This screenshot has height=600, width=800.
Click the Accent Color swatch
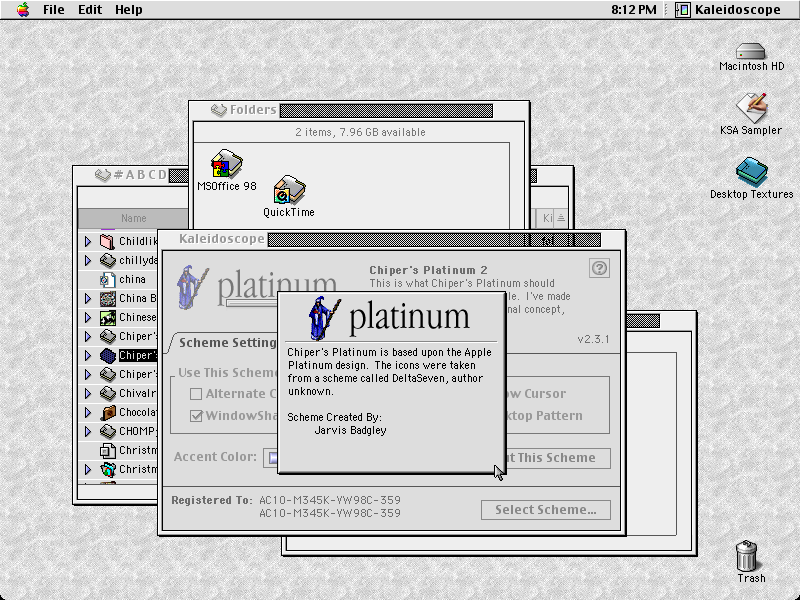click(271, 458)
